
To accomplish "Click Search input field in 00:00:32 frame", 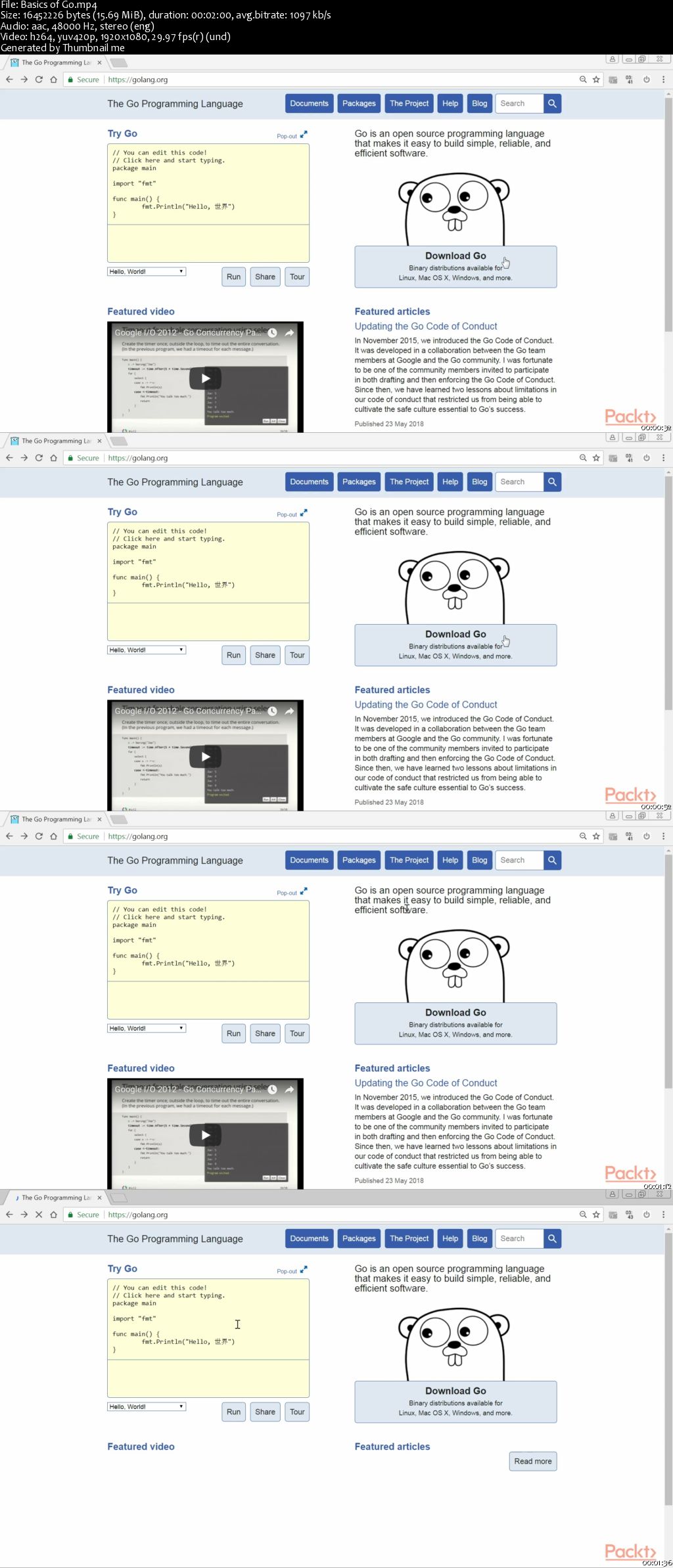I will point(520,103).
